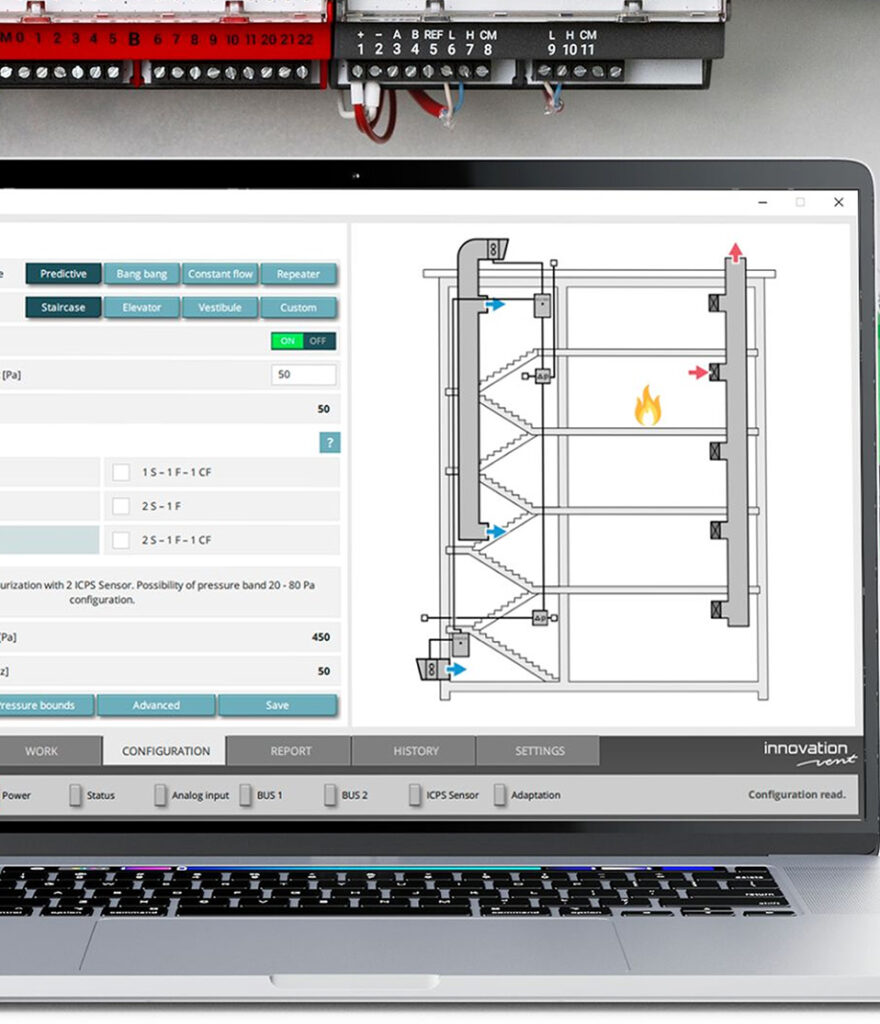Open the HISTORY tab
This screenshot has height=1024, width=880.
coord(415,751)
